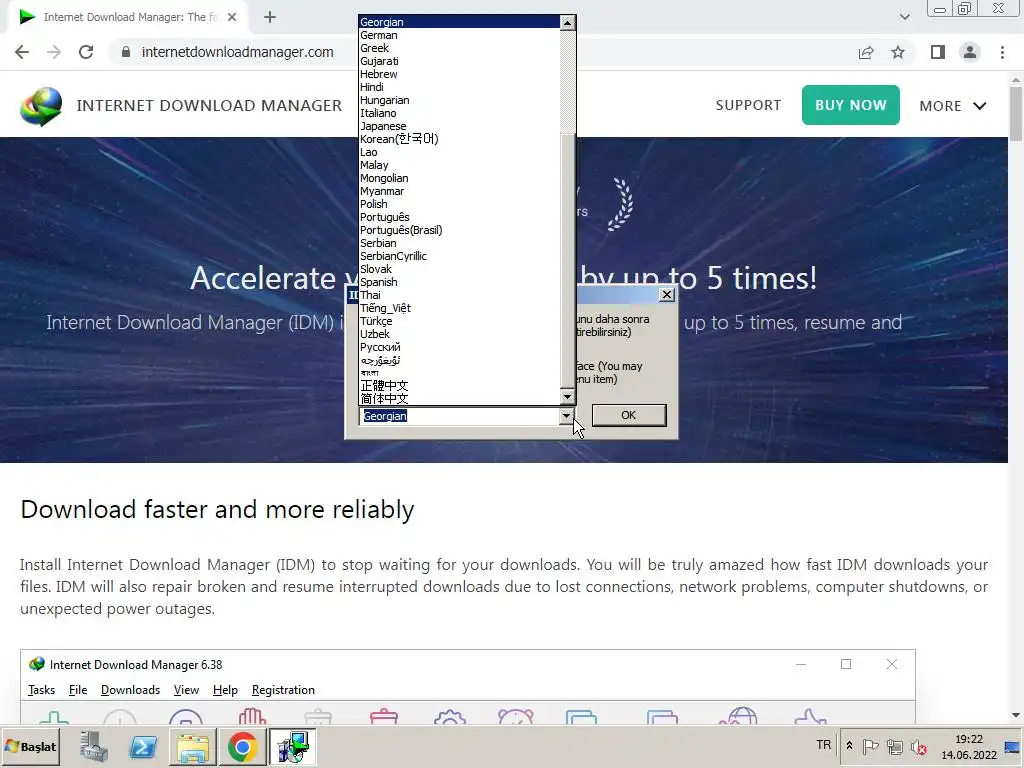The image size is (1024, 768).
Task: Select Русский from language list
Action: pyautogui.click(x=460, y=347)
